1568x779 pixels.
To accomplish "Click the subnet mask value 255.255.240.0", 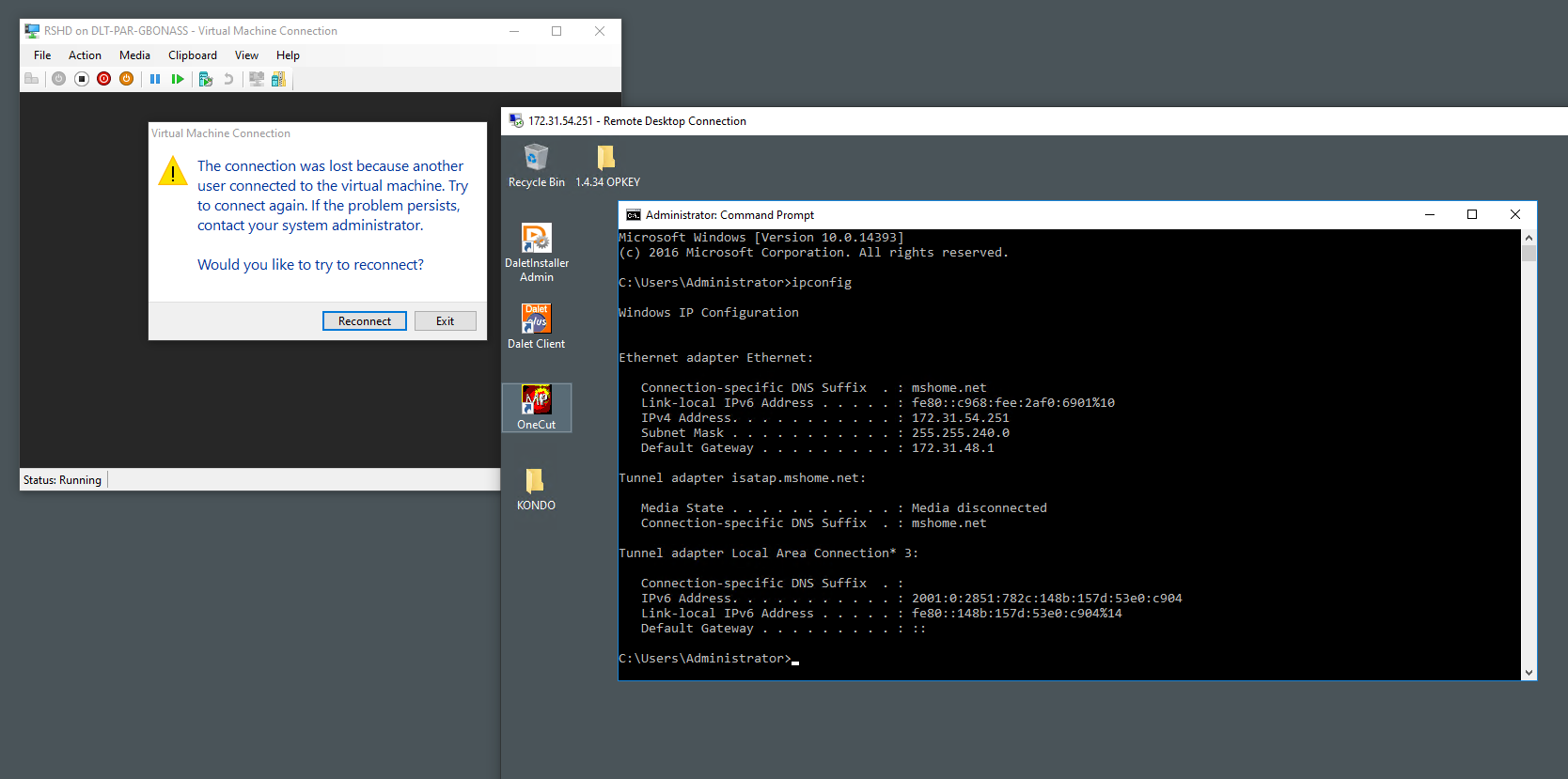I will (960, 433).
